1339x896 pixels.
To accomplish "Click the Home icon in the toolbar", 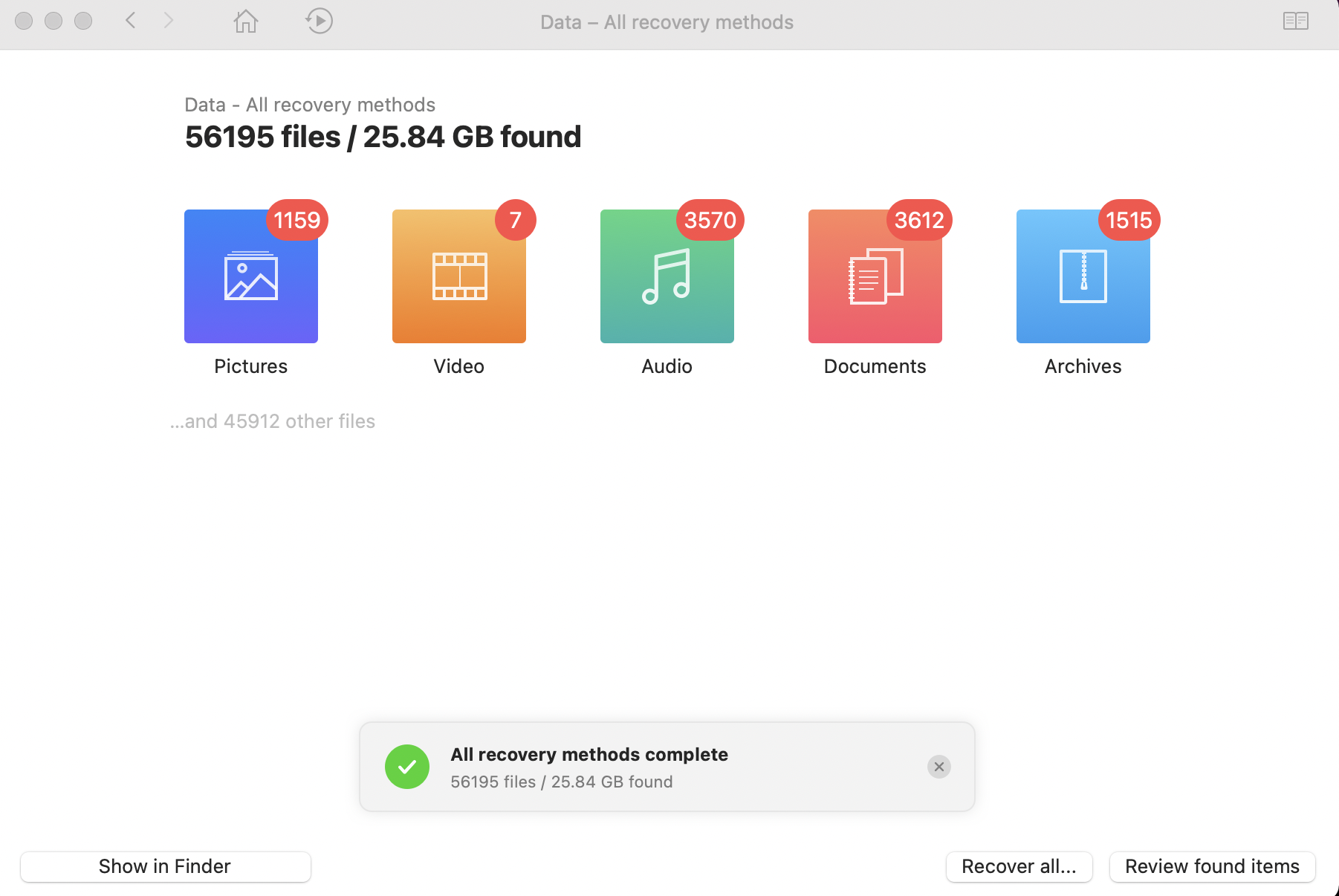I will click(x=245, y=22).
